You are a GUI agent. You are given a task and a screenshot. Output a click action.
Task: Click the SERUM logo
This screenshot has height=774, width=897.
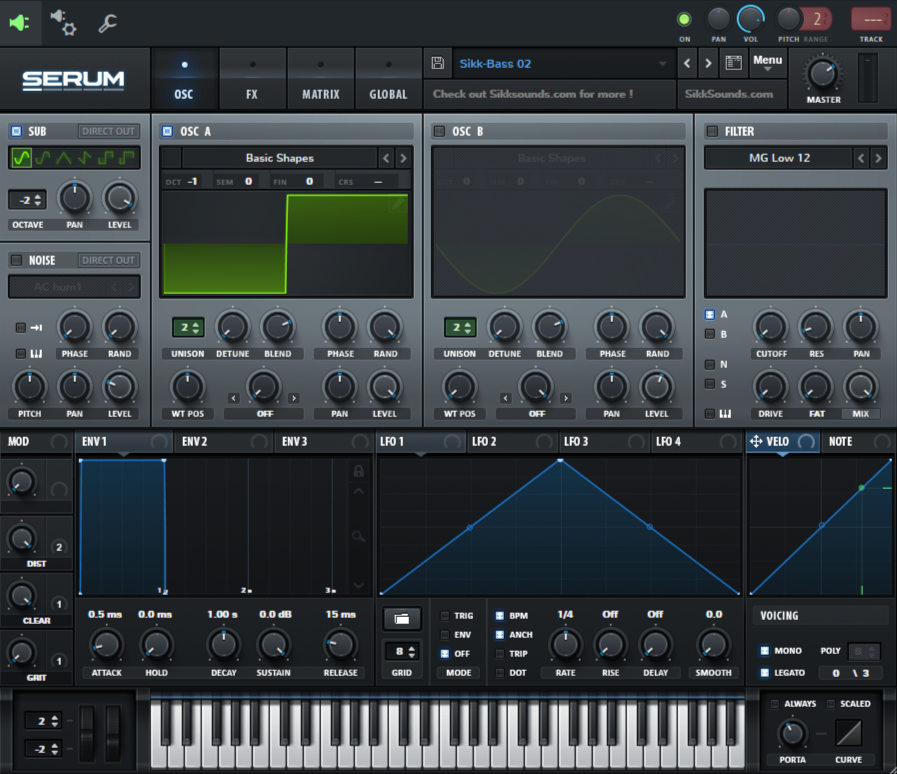tap(73, 80)
